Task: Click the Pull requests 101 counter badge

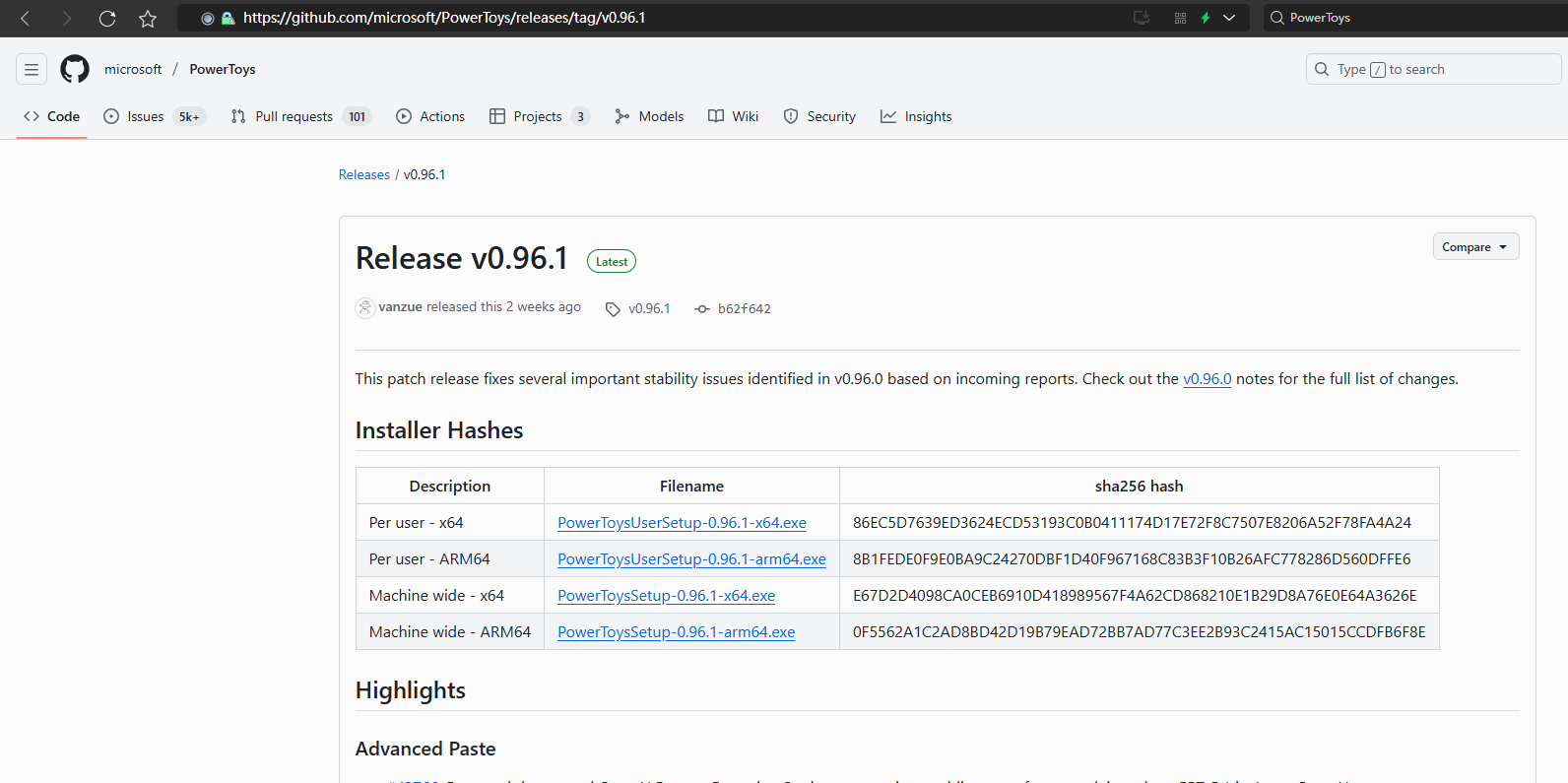Action: click(357, 116)
